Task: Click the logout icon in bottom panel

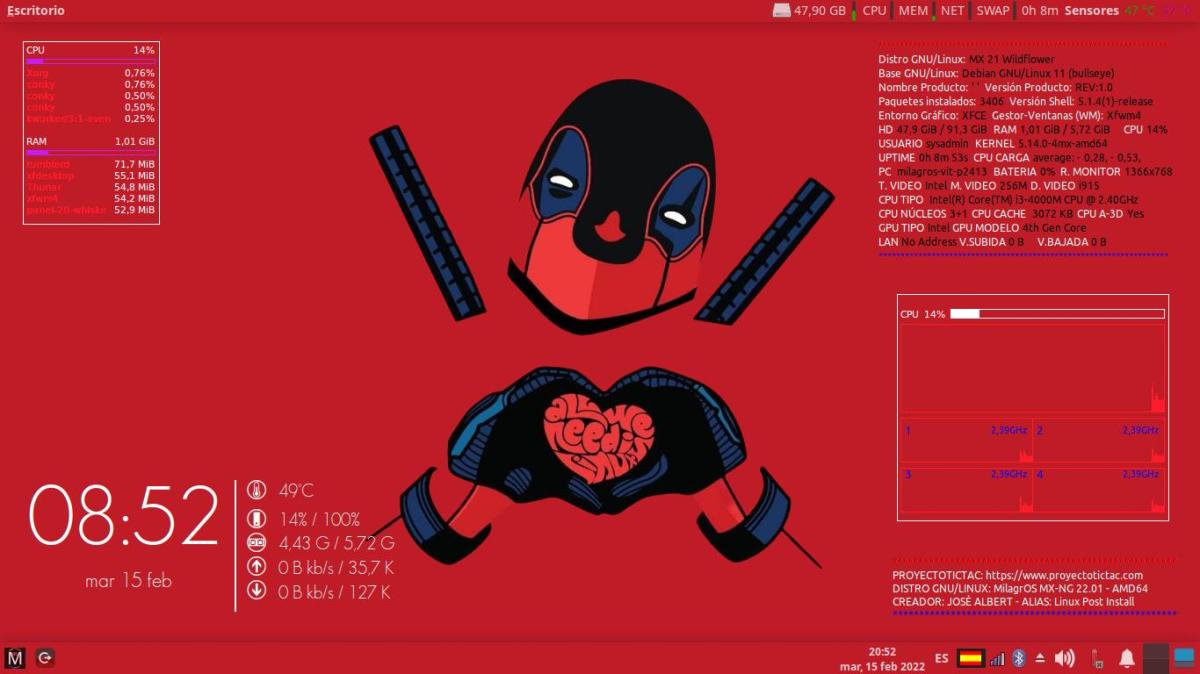Action: [45, 658]
